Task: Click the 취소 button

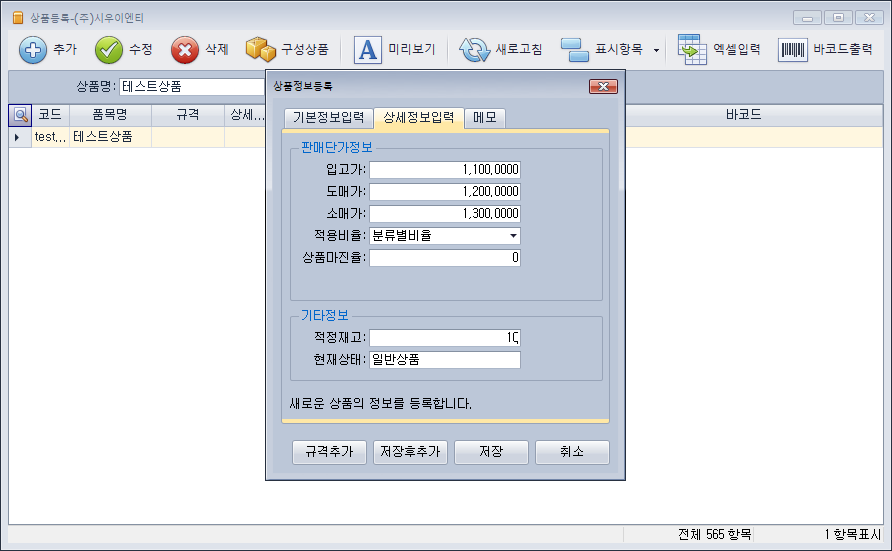Action: 572,452
